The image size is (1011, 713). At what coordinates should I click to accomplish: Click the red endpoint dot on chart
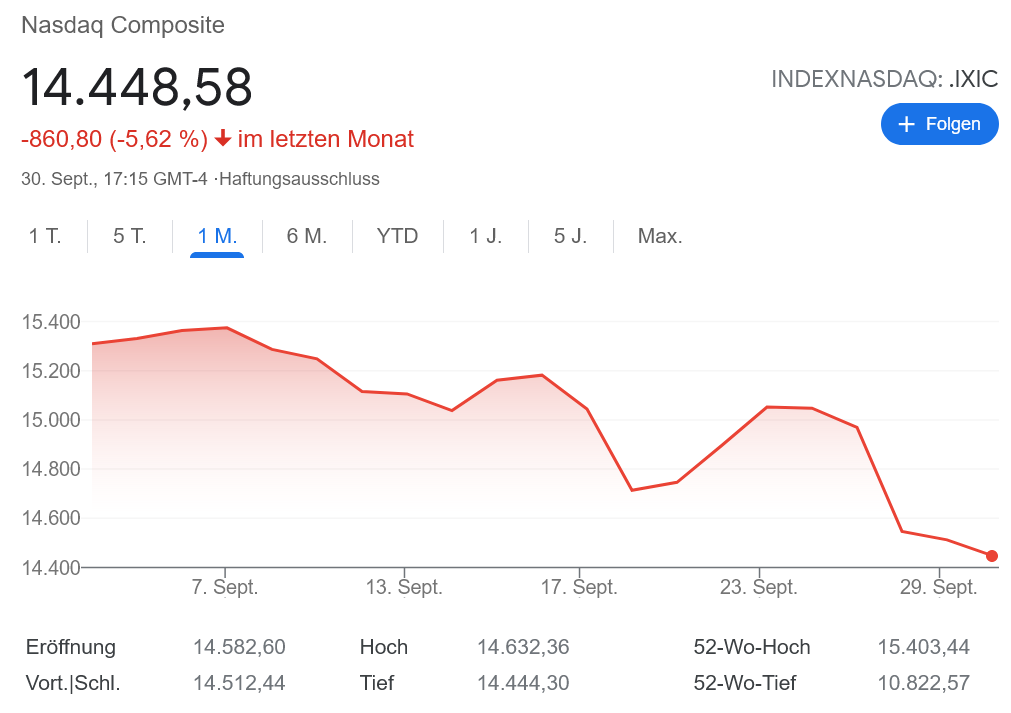(x=991, y=556)
